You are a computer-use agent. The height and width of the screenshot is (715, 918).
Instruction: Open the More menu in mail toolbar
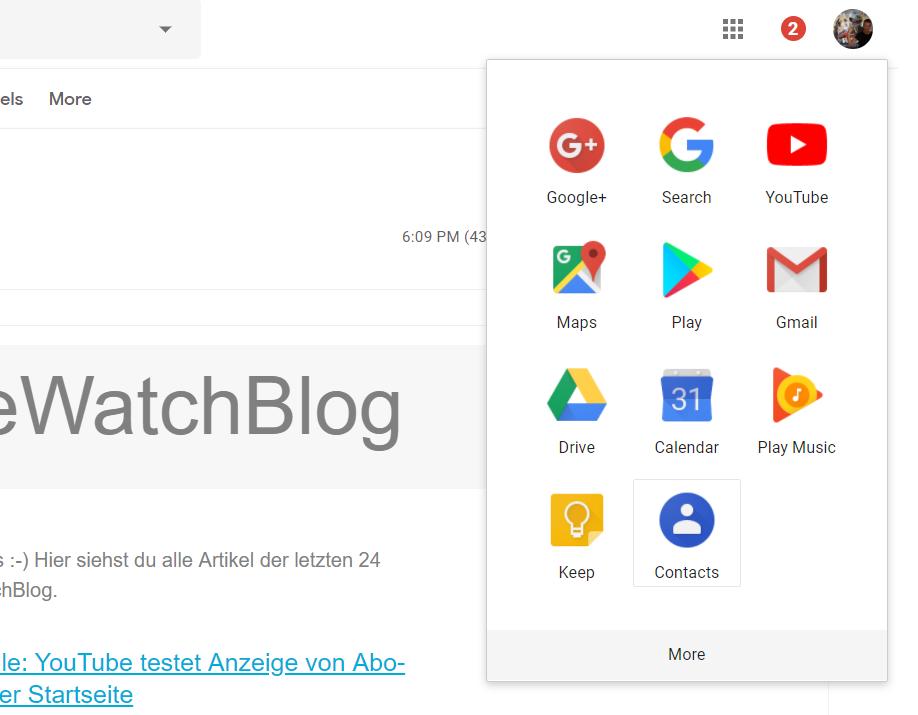(x=70, y=99)
